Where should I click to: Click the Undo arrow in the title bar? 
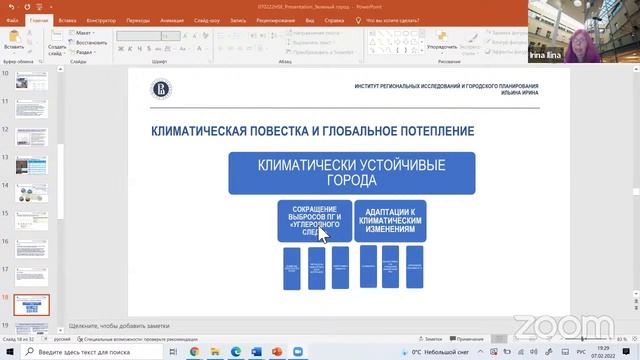11,7
